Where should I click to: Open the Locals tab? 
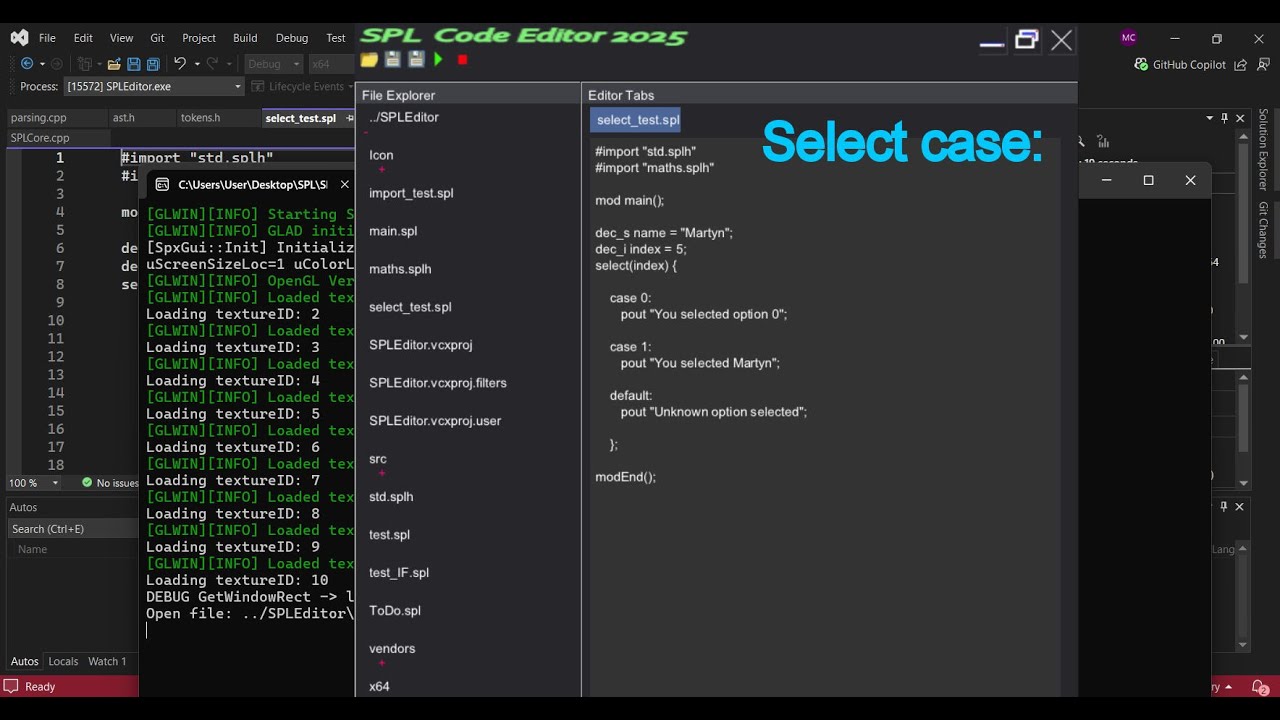[63, 661]
